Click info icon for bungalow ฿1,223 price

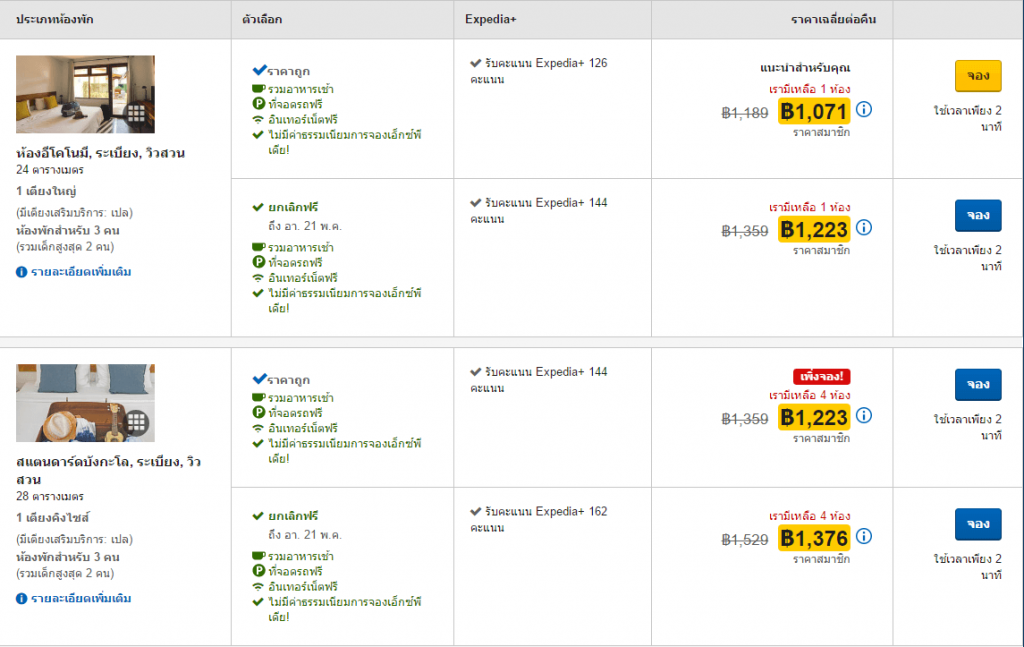click(864, 415)
